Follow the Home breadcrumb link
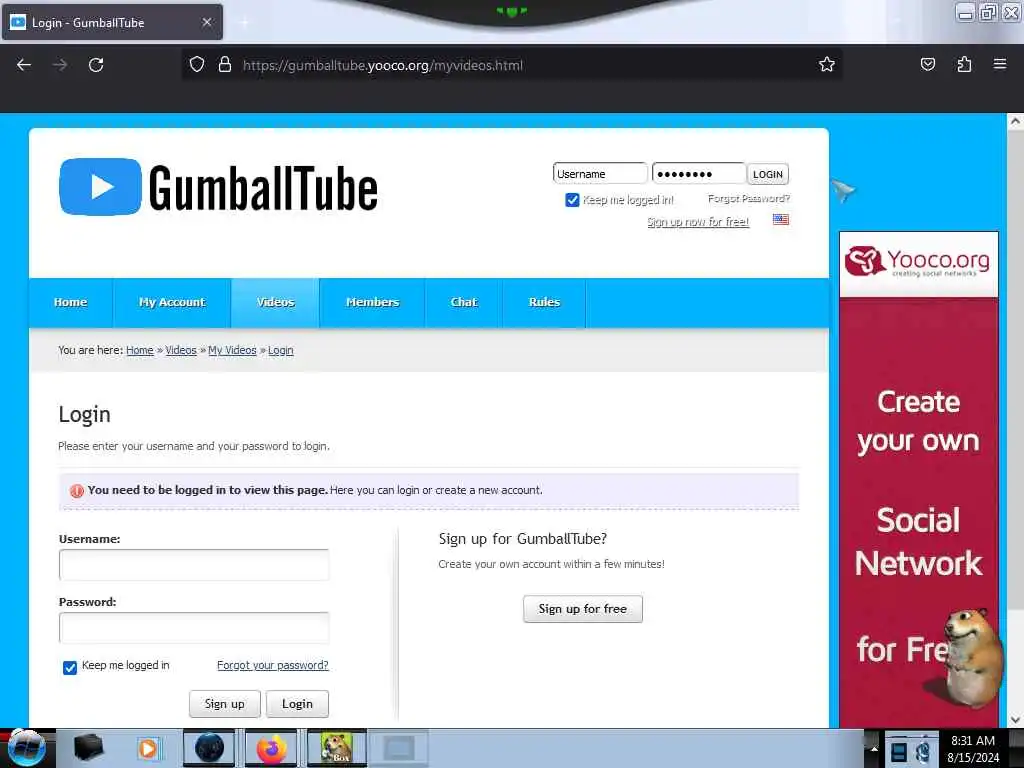Image resolution: width=1024 pixels, height=768 pixels. pyautogui.click(x=140, y=350)
